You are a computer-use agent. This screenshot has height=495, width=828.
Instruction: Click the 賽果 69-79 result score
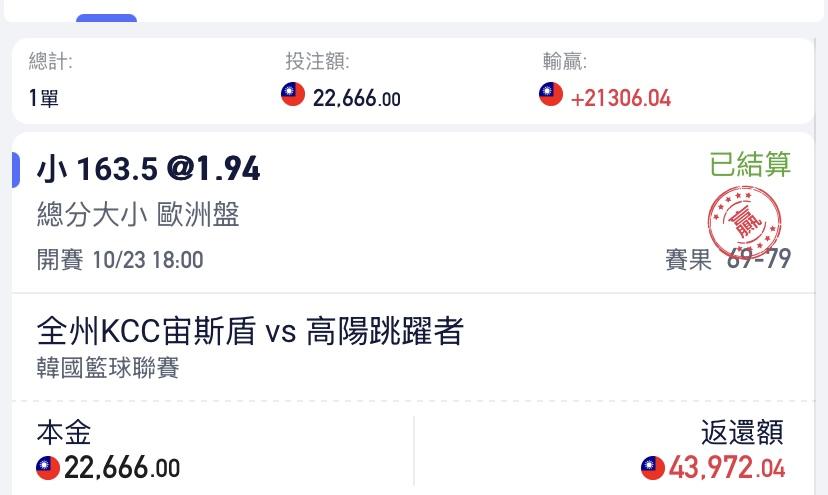728,260
